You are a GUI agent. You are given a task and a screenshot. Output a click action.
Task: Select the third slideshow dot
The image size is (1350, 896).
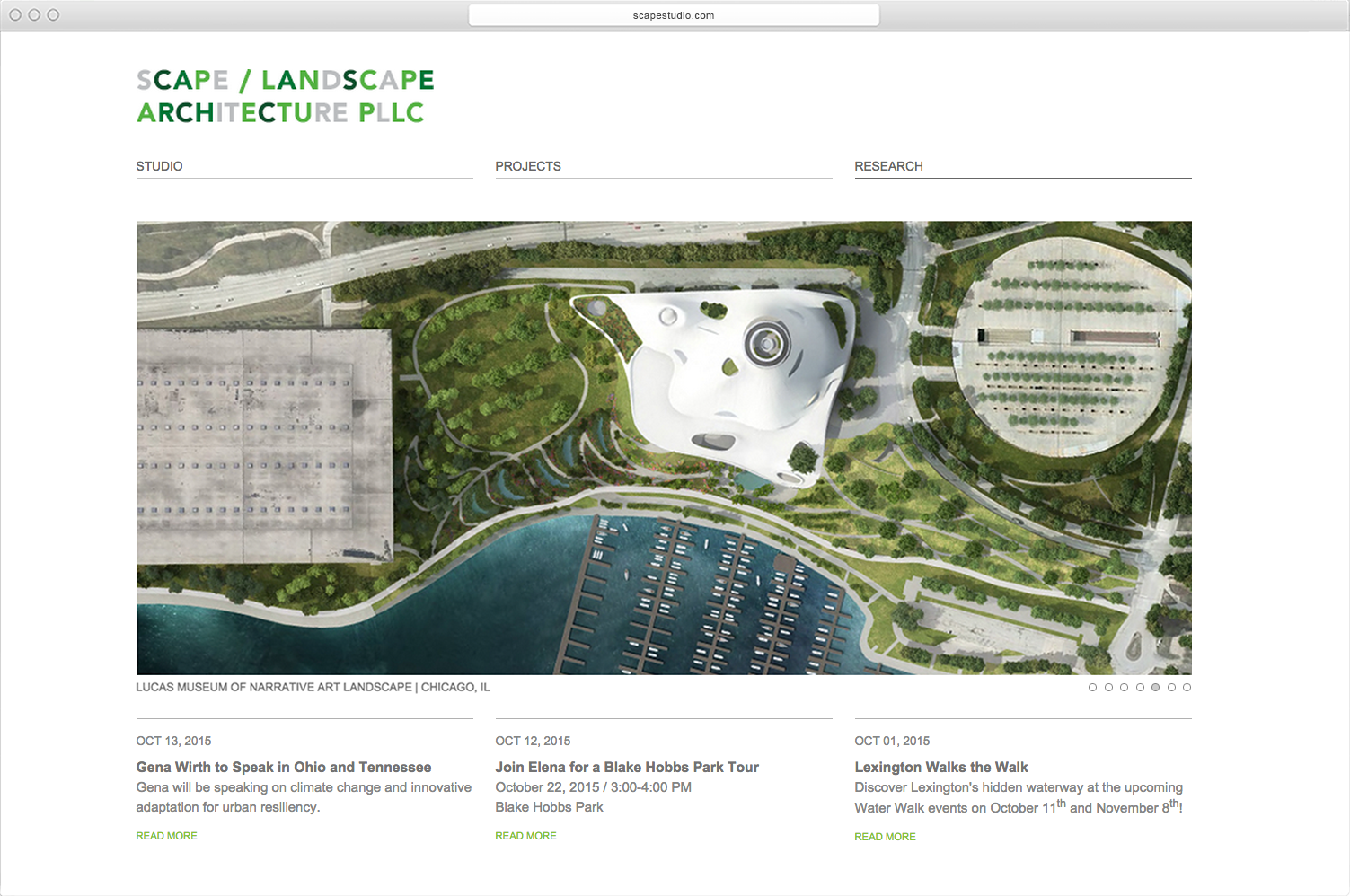click(1124, 688)
